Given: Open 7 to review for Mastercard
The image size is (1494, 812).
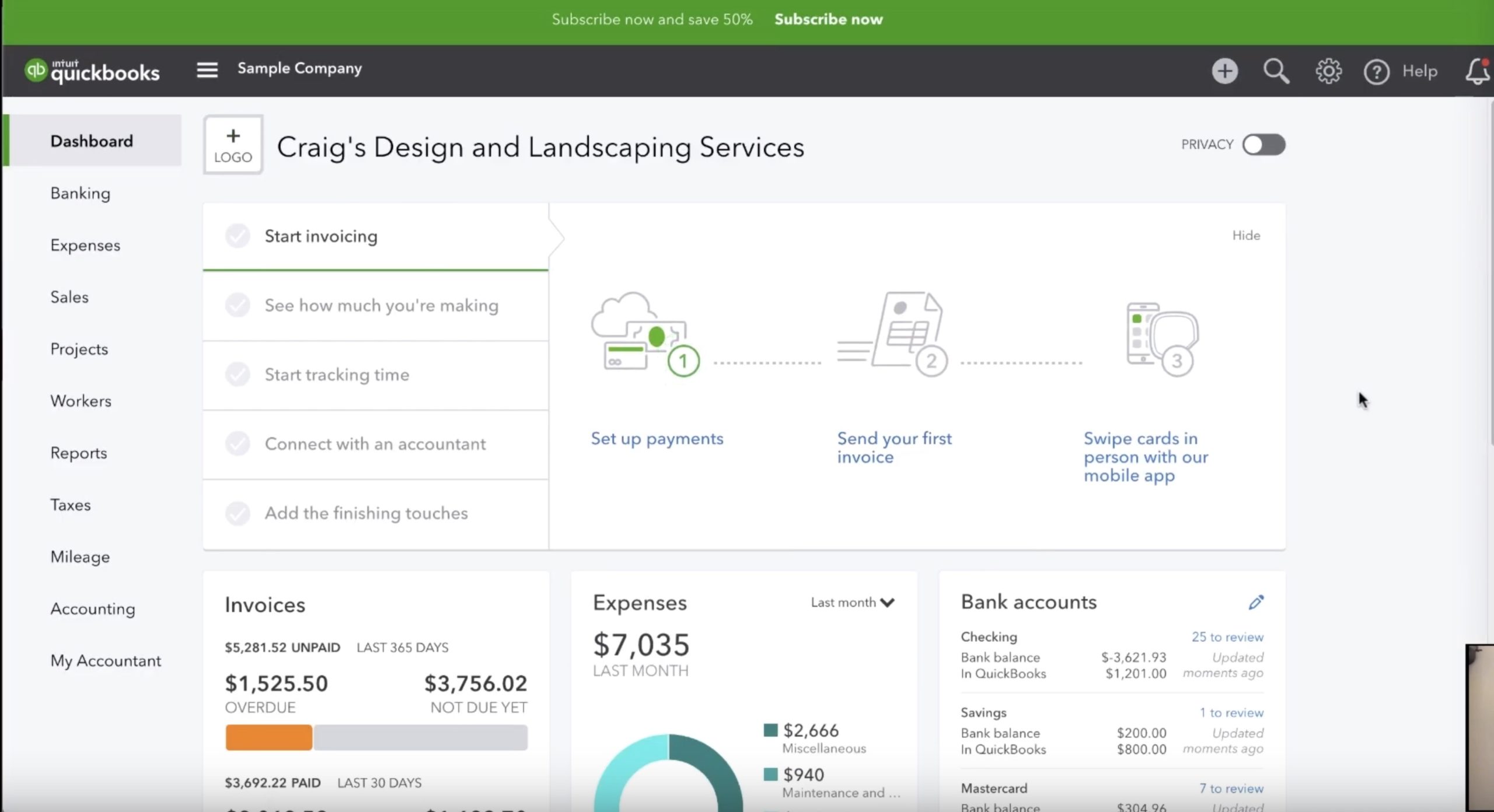Looking at the screenshot, I should pos(1231,789).
